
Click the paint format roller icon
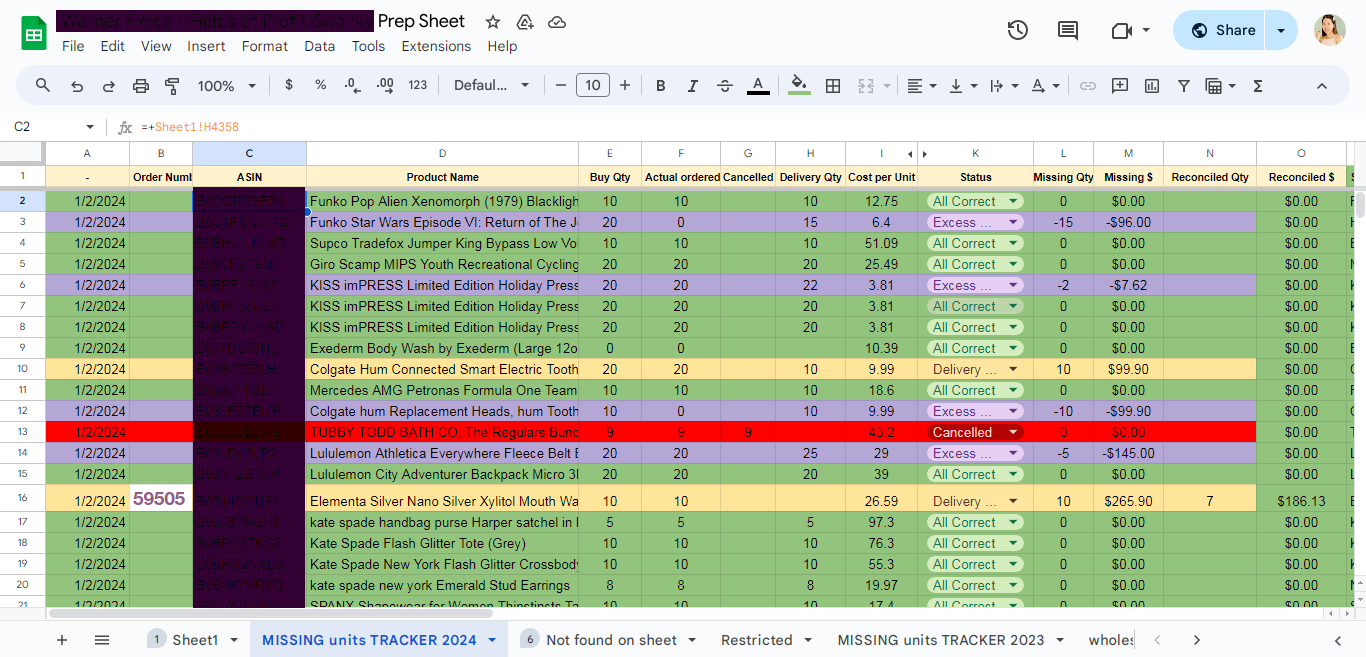tap(172, 86)
